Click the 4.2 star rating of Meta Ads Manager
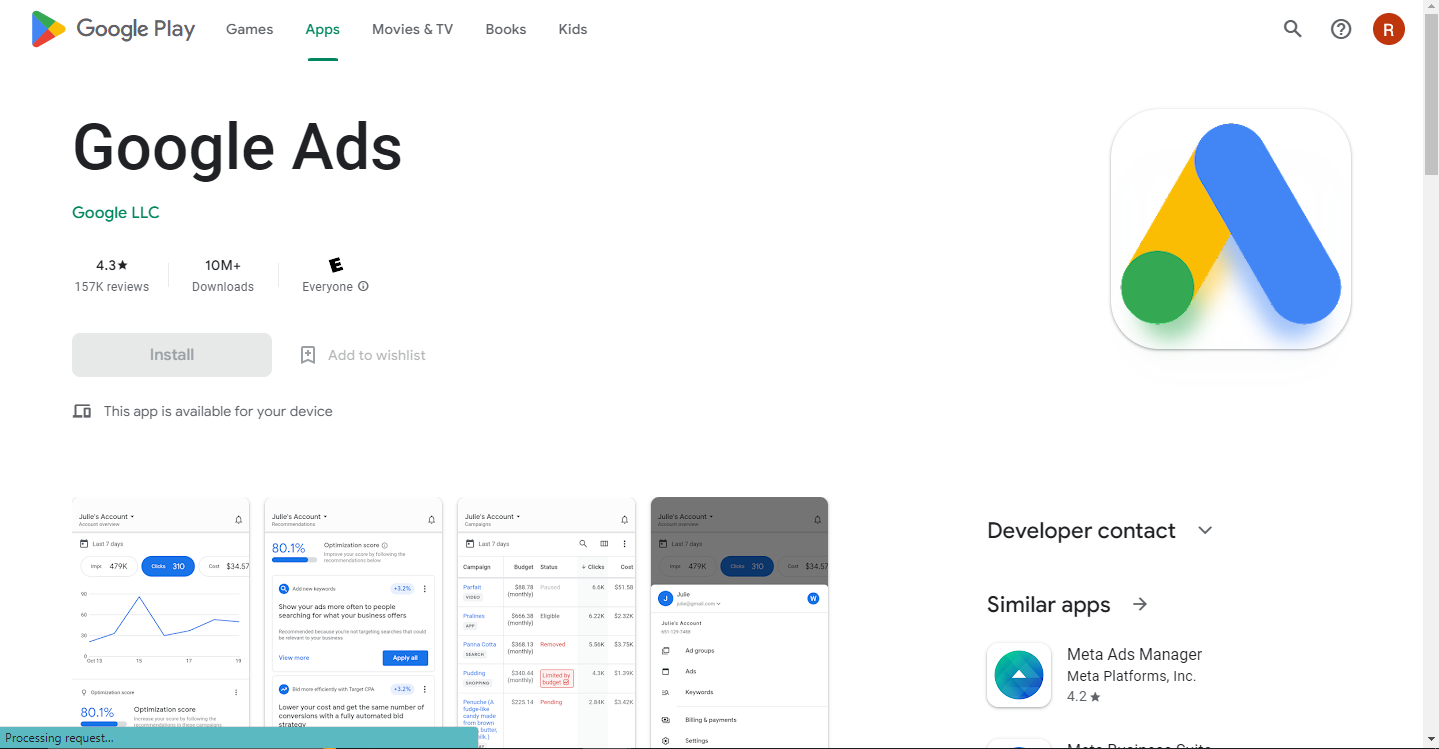This screenshot has width=1439, height=749. 1084,696
